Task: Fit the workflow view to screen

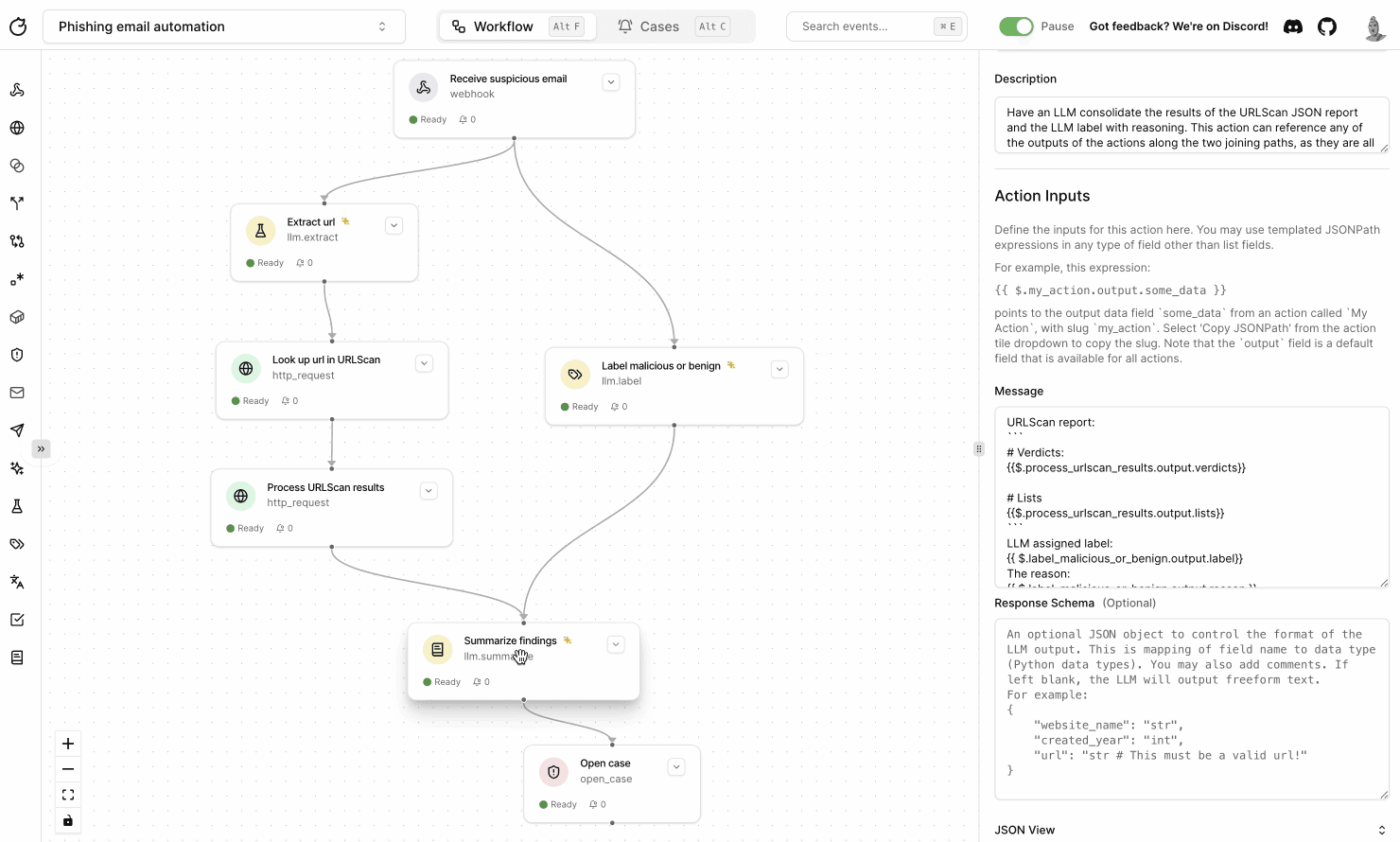Action: (x=68, y=795)
